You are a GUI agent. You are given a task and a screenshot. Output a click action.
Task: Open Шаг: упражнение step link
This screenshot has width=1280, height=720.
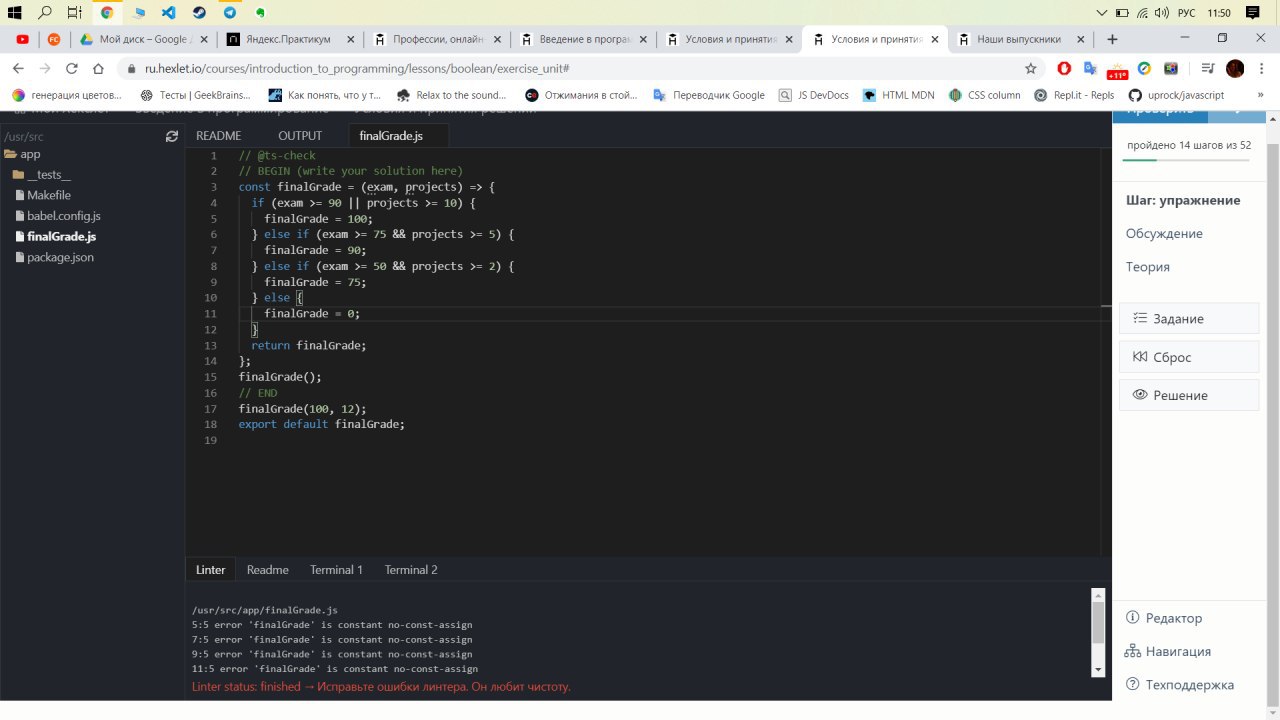(1183, 200)
